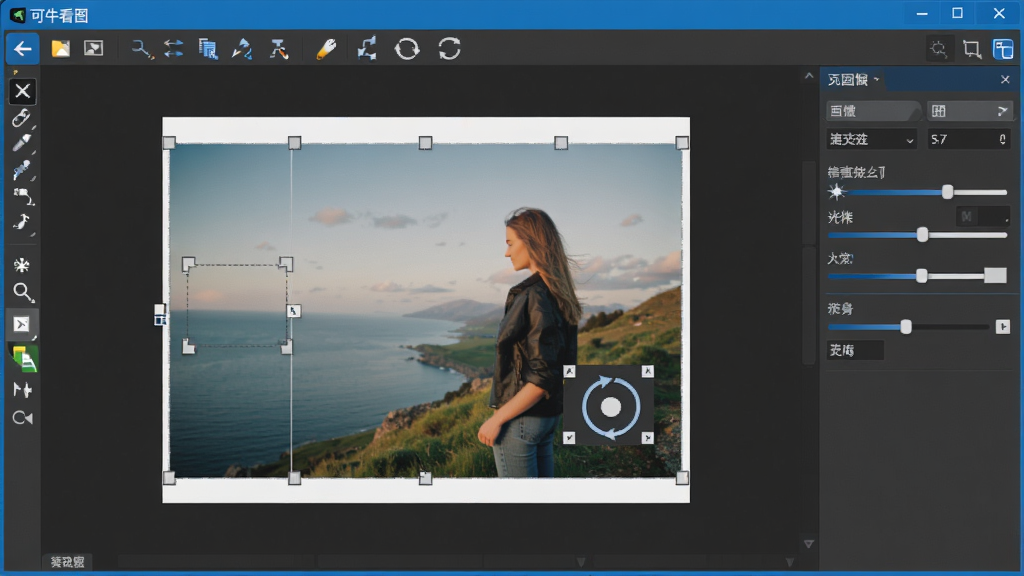Click the highlighted arrow tool in left toolbar

click(x=22, y=325)
